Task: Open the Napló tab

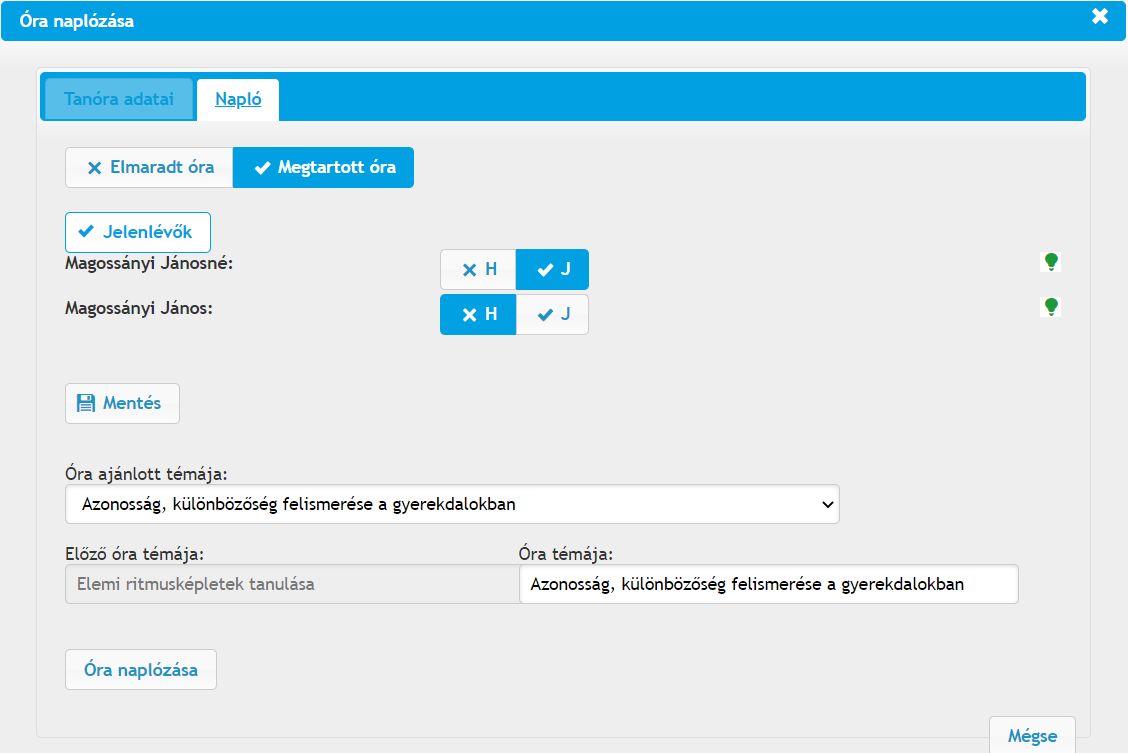Action: click(238, 100)
